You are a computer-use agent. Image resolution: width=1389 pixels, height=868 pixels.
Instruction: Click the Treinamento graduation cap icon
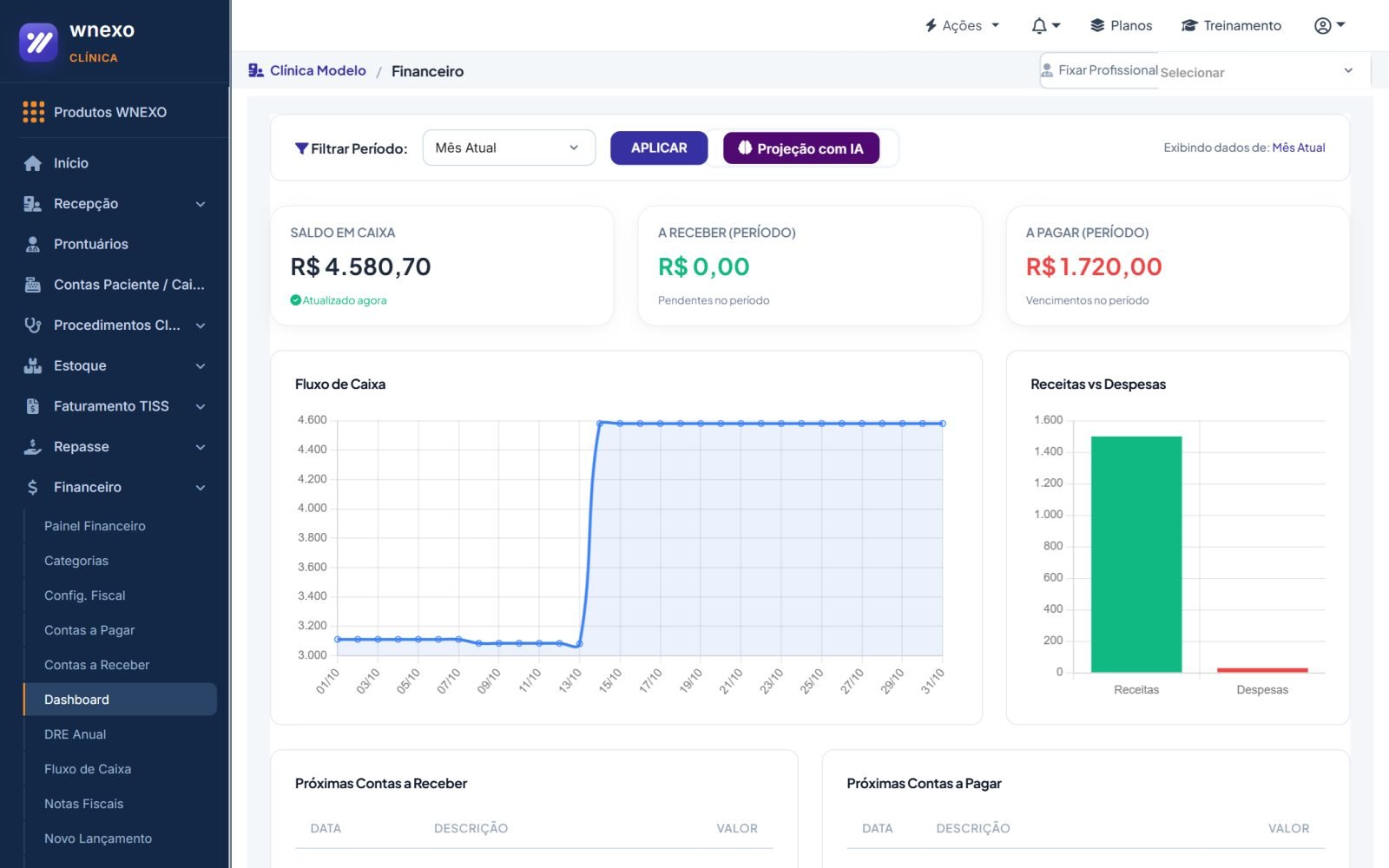pyautogui.click(x=1189, y=26)
